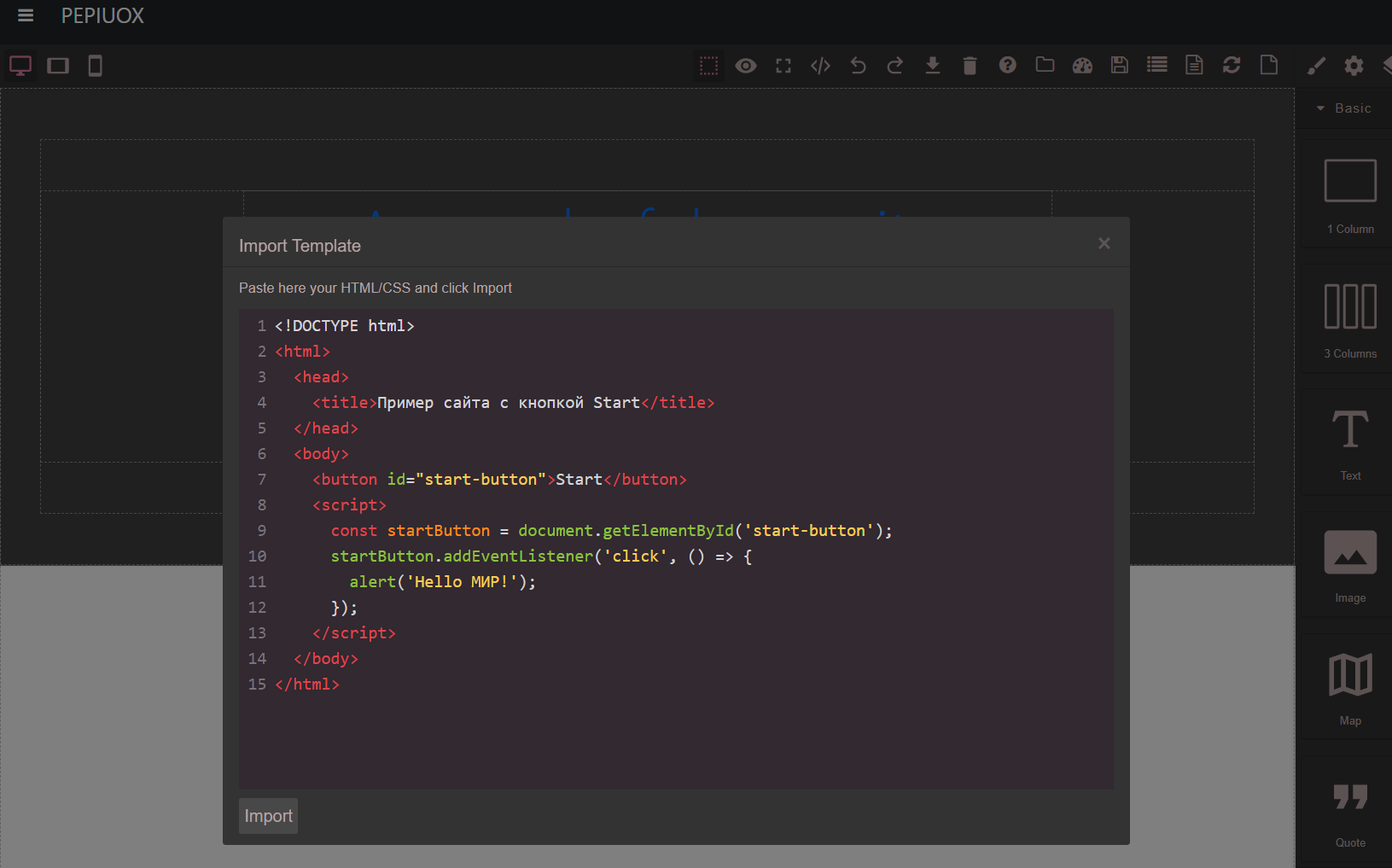1392x868 pixels.
Task: Switch to tablet device view
Action: click(x=57, y=65)
